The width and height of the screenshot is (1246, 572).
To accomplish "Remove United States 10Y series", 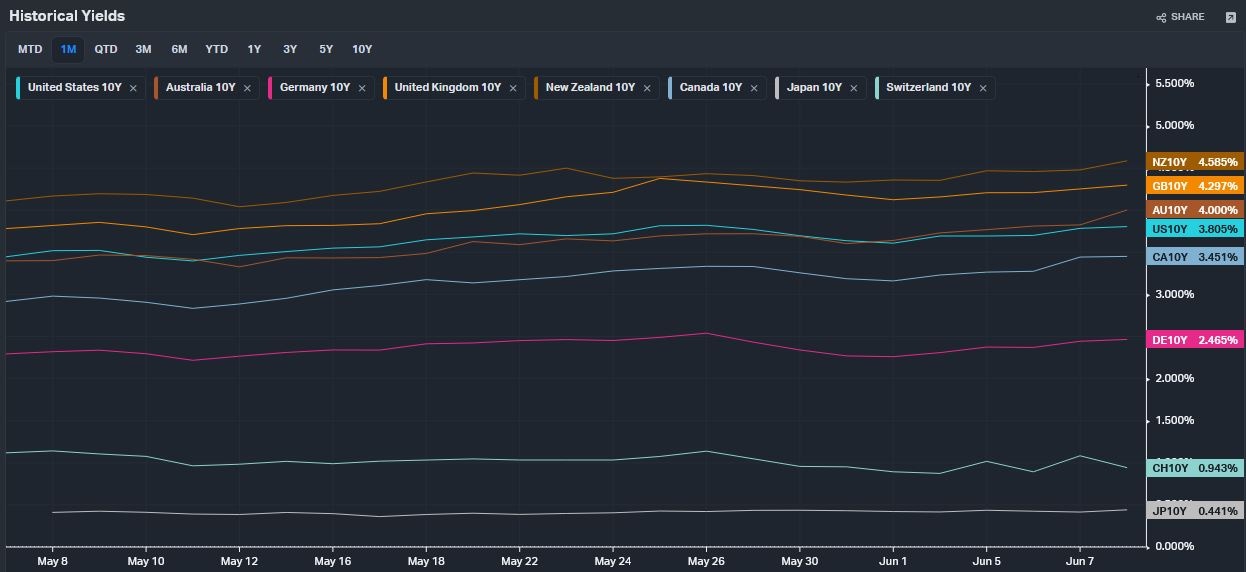I will [133, 88].
